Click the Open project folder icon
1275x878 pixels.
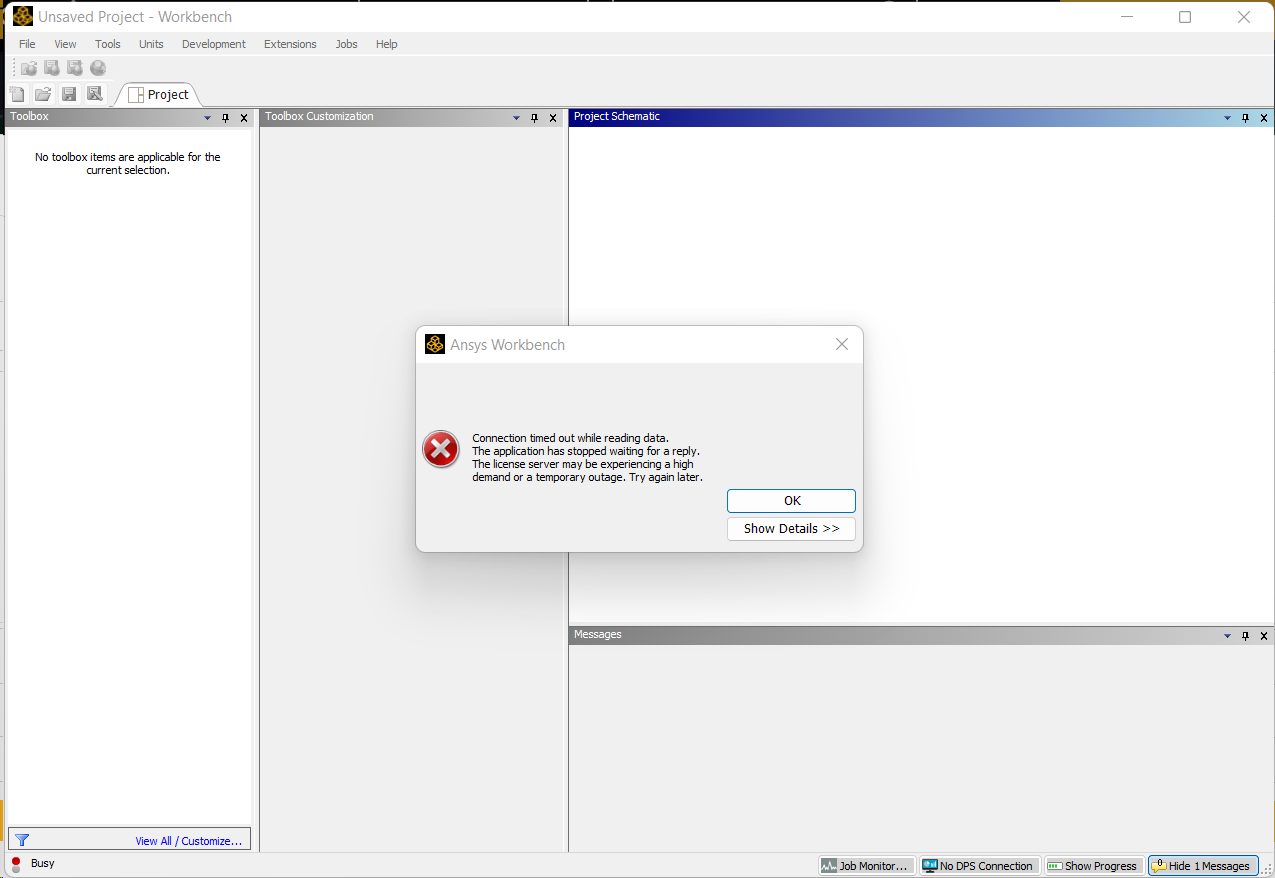coord(43,94)
